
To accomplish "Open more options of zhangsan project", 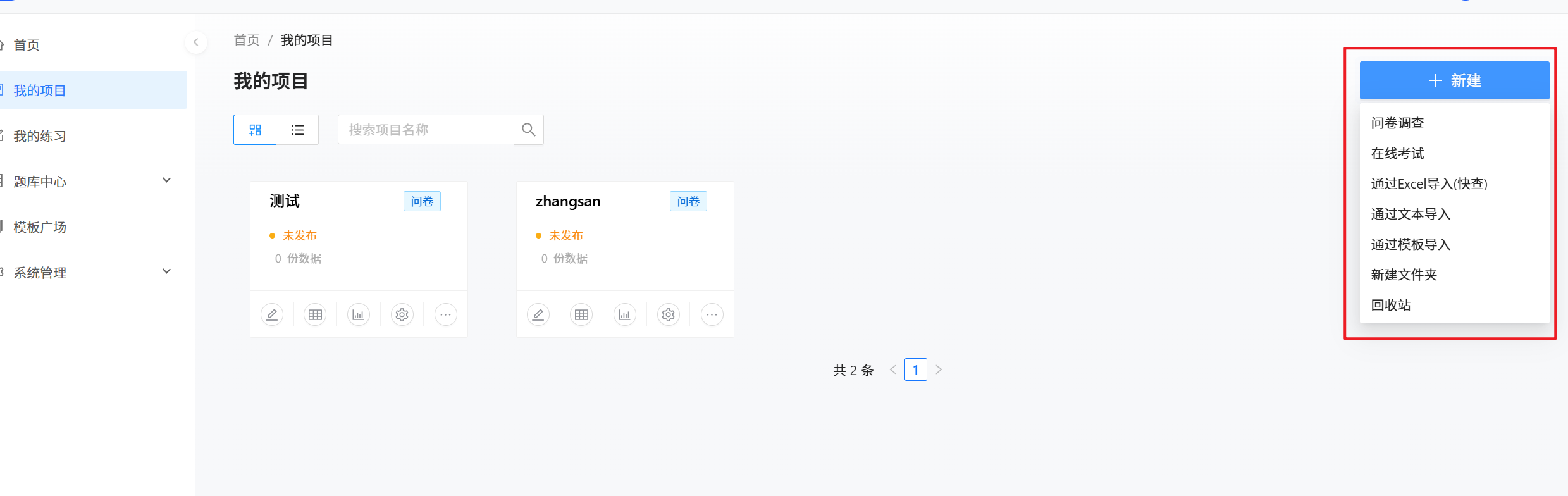I will click(712, 314).
